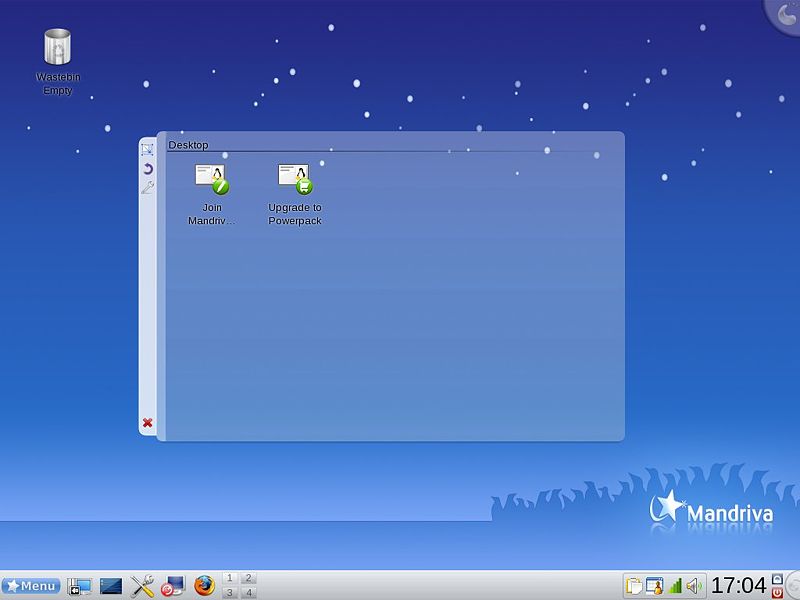Image resolution: width=800 pixels, height=600 pixels.
Task: Click the monitor icon with the red badge
Action: [x=173, y=586]
